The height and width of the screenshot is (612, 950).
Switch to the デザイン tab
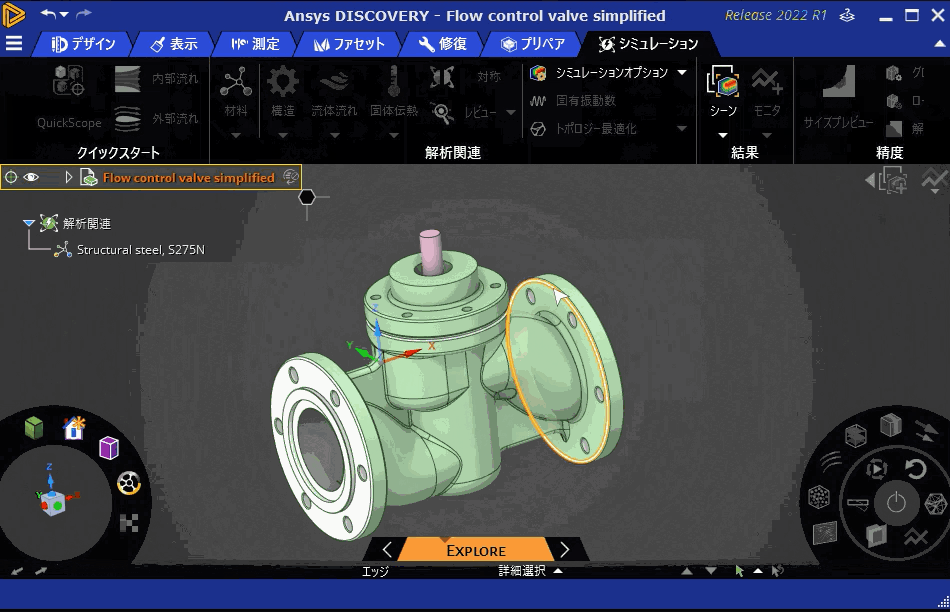point(83,44)
